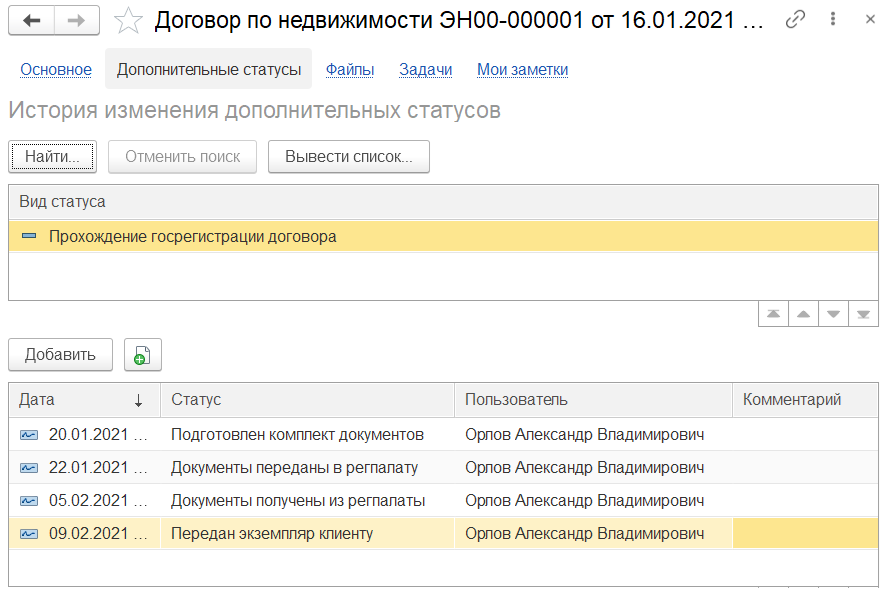Viewport: 881px width, 592px height.
Task: Add document to favorites with star
Action: point(128,20)
